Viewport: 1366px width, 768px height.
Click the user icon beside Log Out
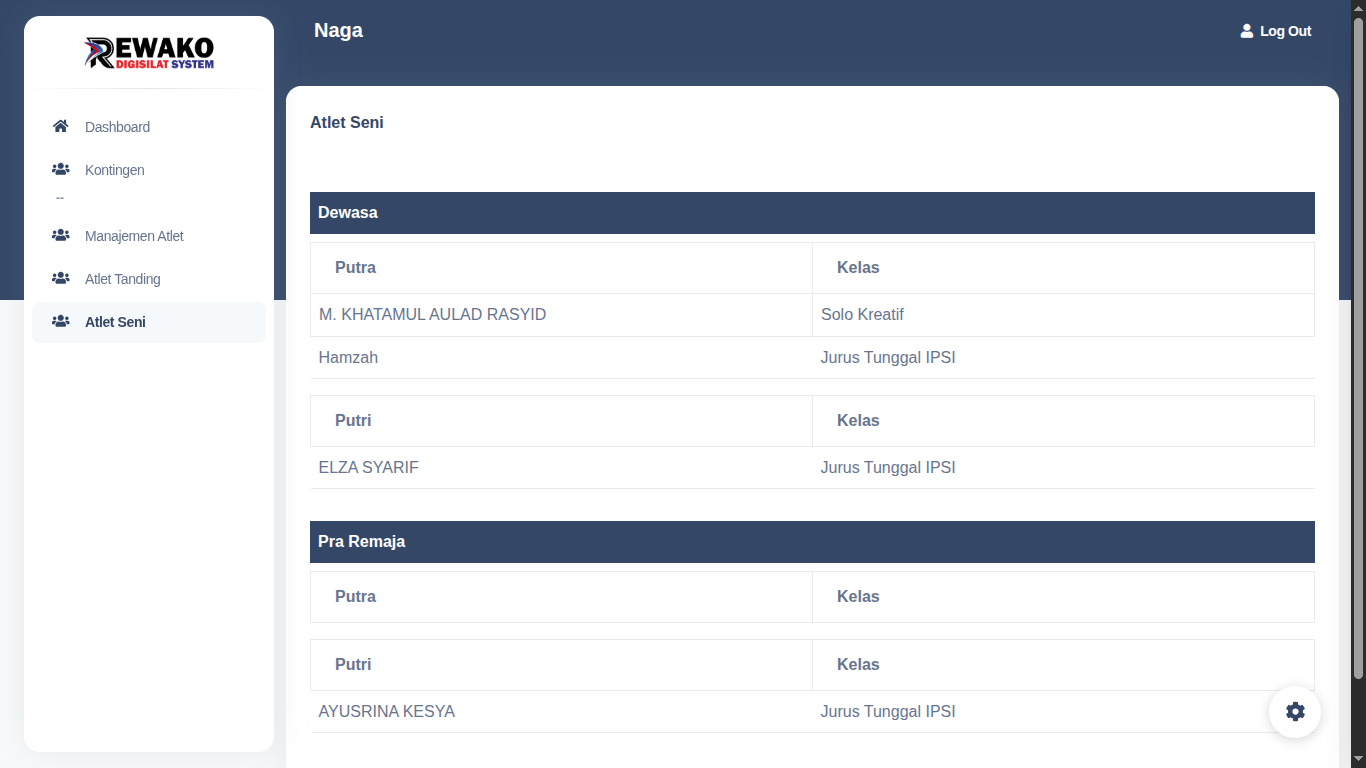[x=1246, y=31]
